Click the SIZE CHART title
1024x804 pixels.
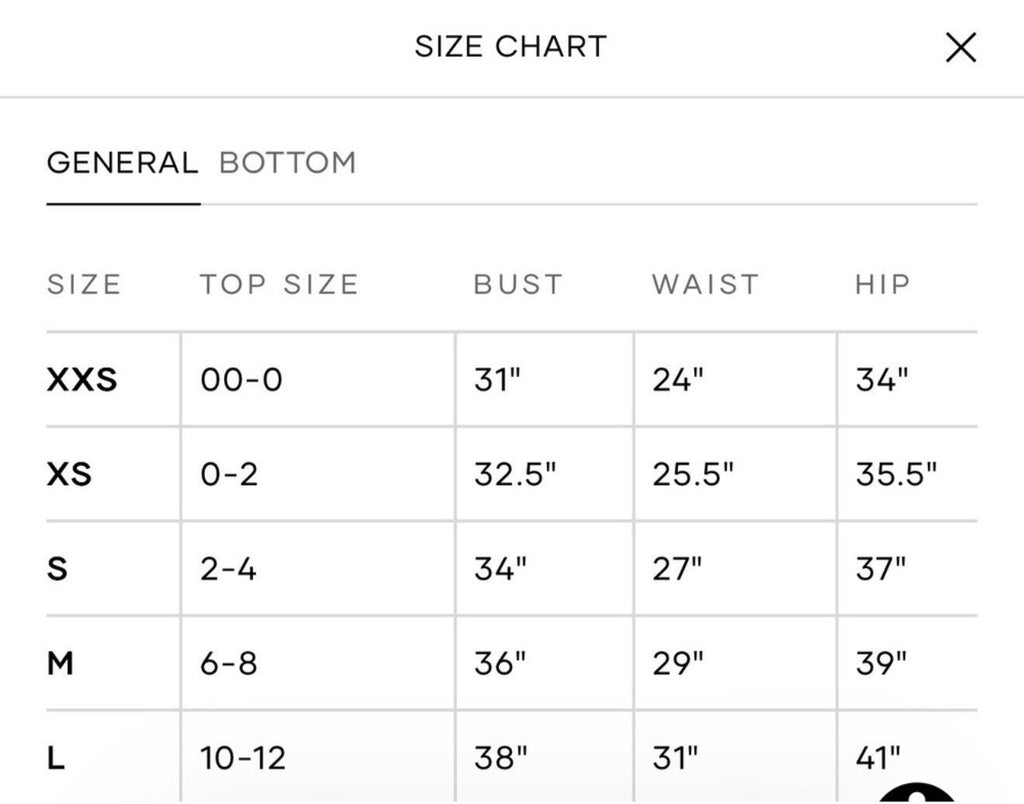[x=511, y=46]
